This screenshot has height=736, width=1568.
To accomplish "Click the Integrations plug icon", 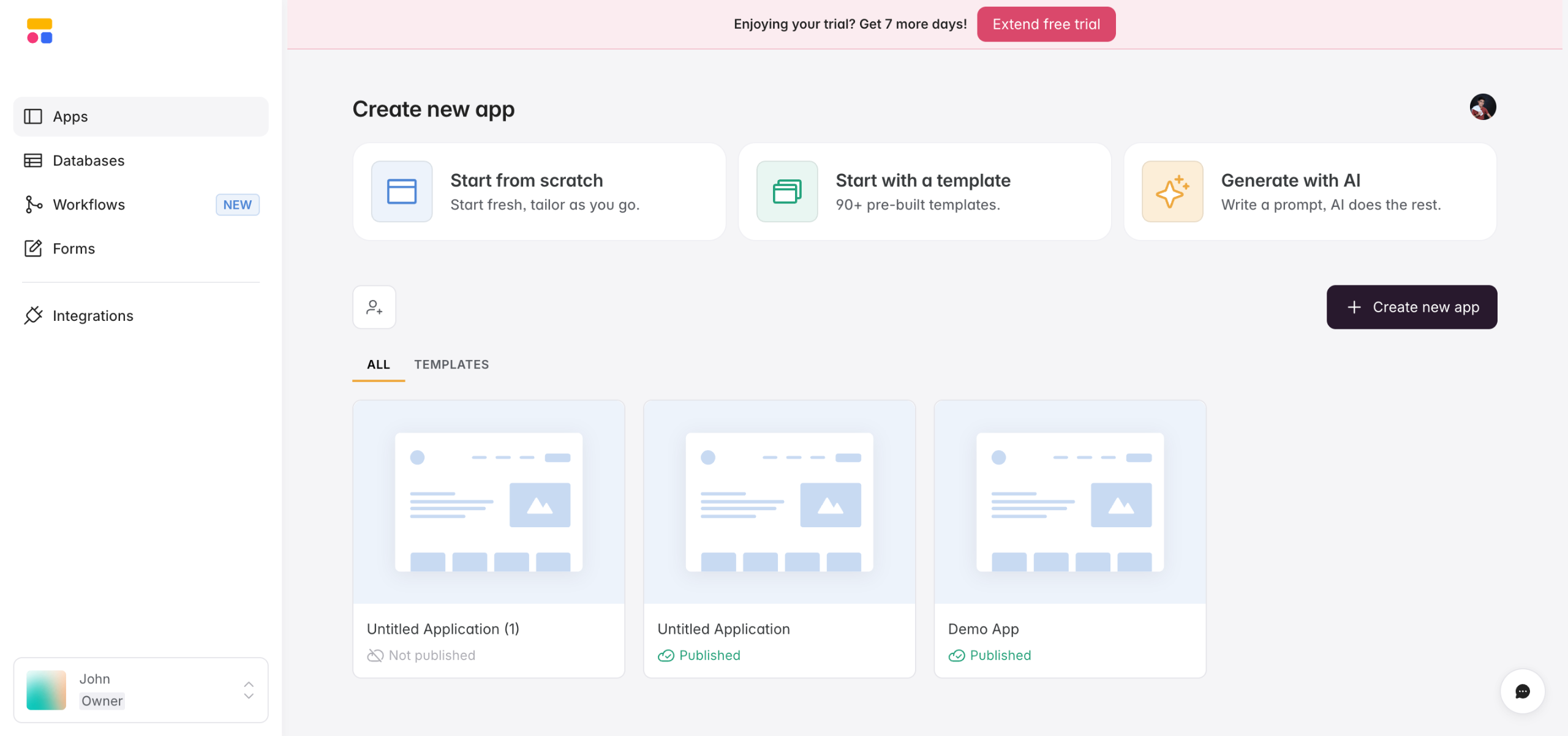I will (33, 315).
